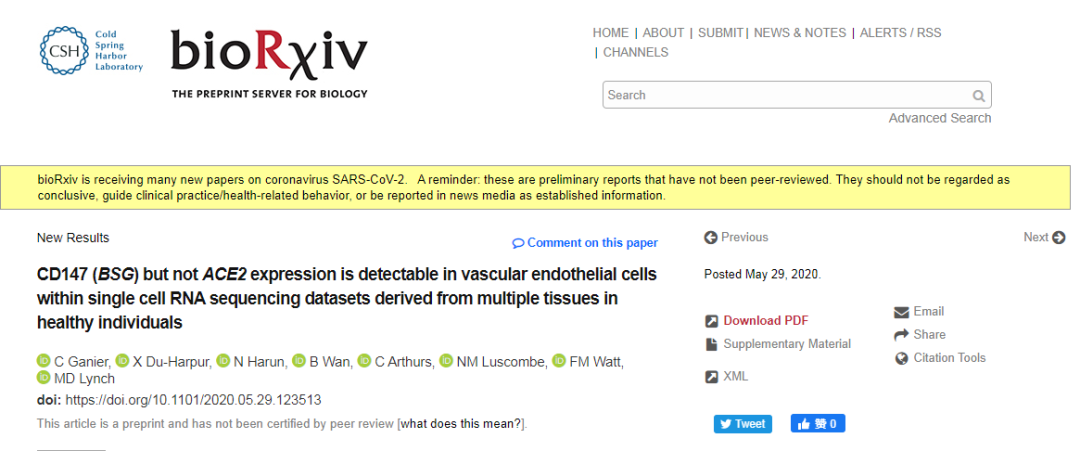Image resolution: width=1080 pixels, height=451 pixels.
Task: Click the Next article arrow icon
Action: (1059, 238)
